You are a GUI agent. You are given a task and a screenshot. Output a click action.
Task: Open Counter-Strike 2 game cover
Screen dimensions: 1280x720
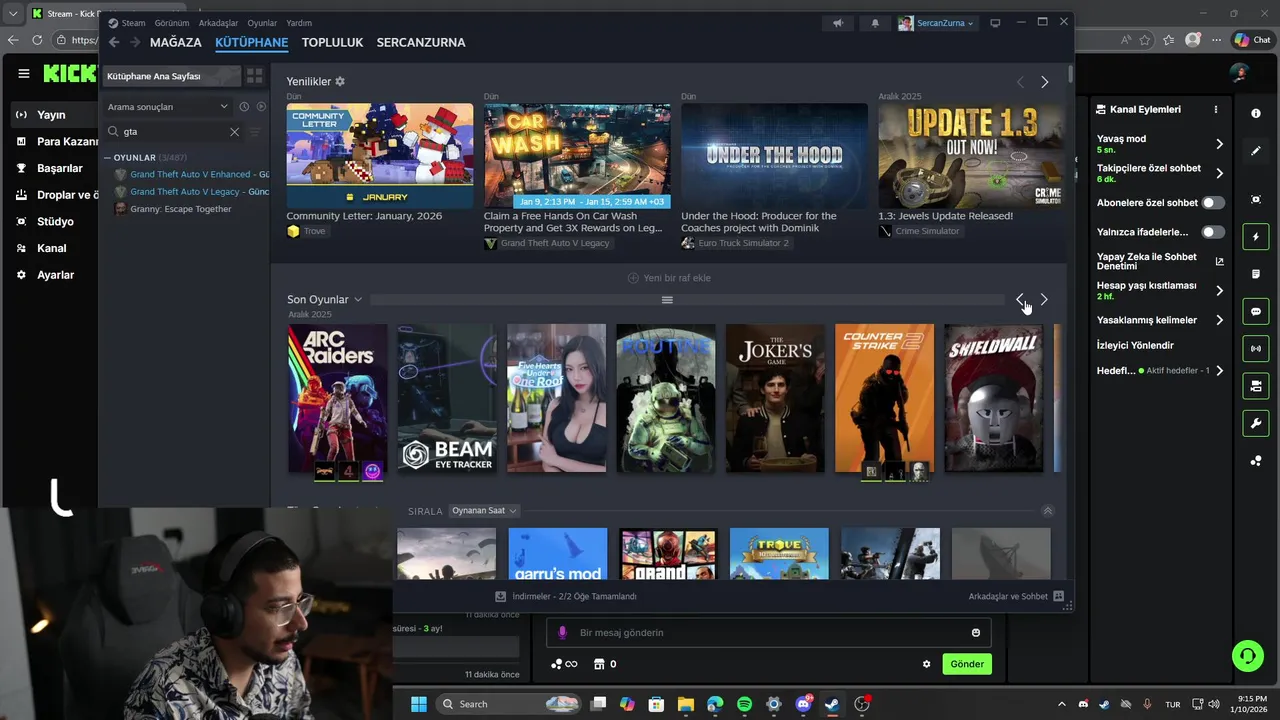(x=884, y=398)
